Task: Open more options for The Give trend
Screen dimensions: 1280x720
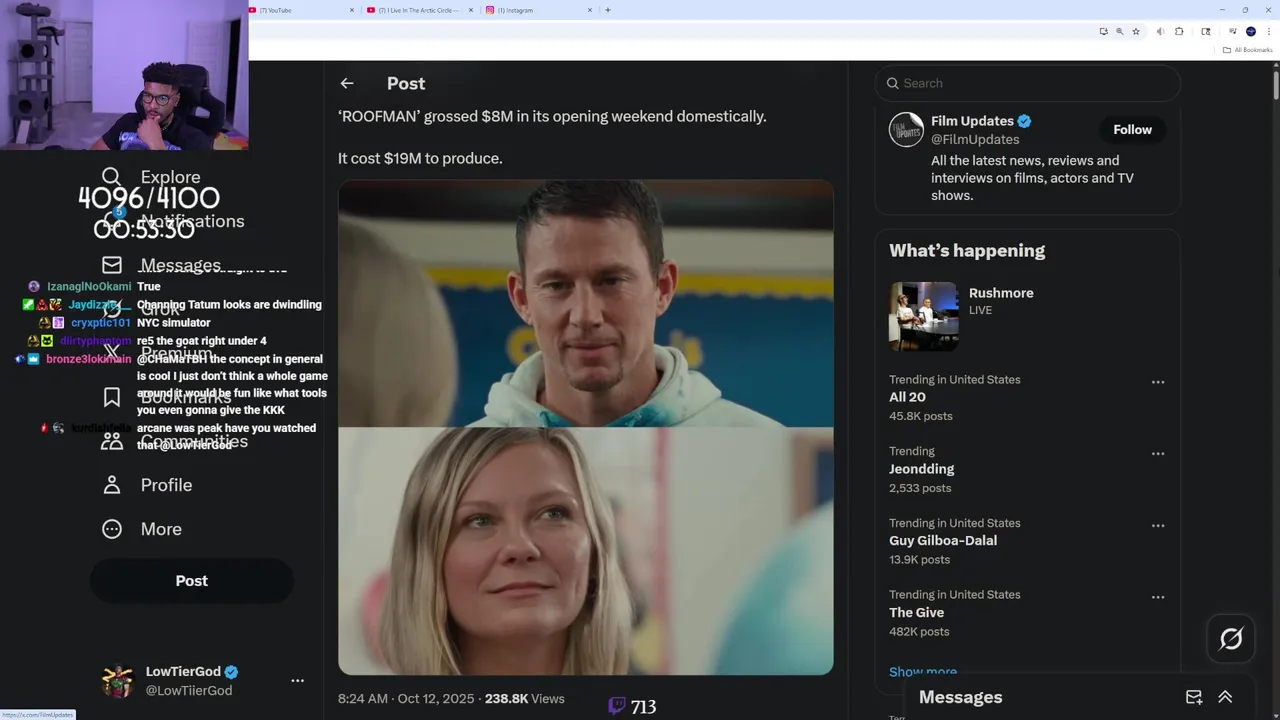Action: 1158,597
